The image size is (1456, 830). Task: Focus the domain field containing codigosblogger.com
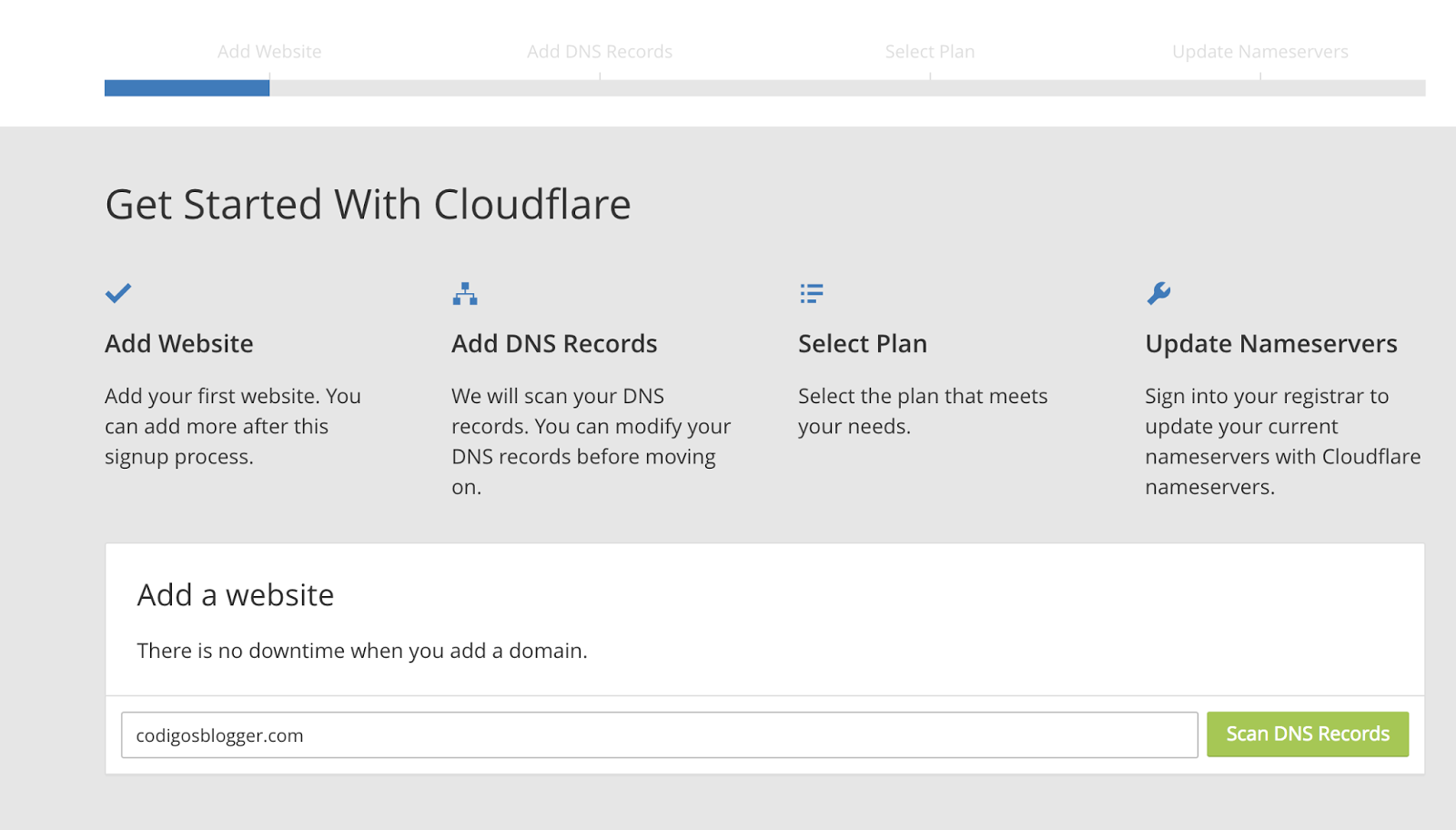click(x=660, y=735)
